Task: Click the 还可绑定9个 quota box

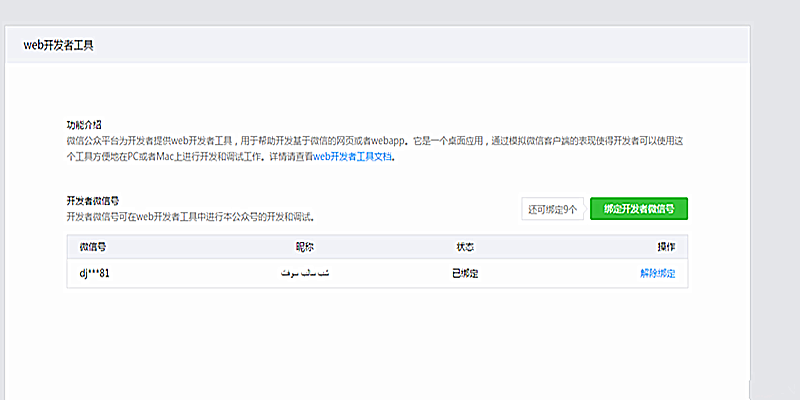Action: click(552, 209)
